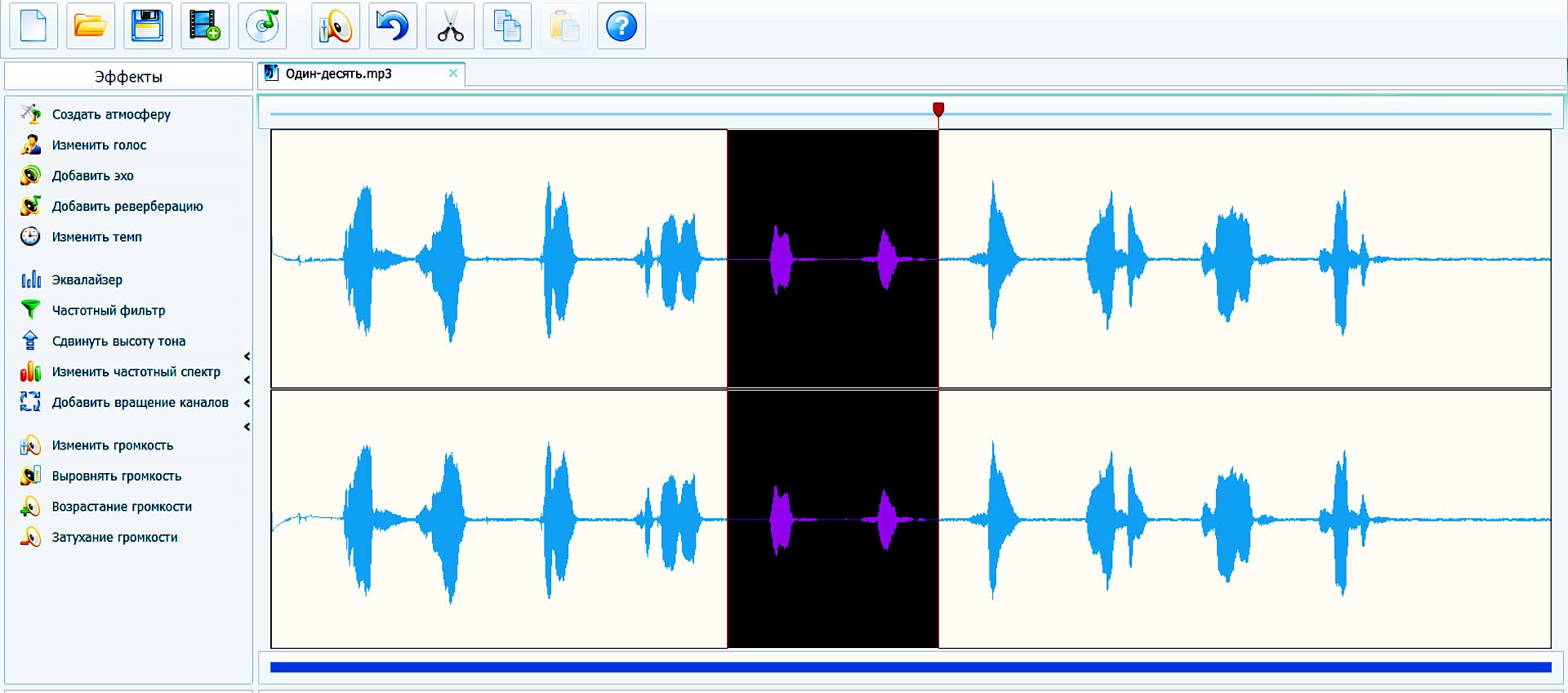Image resolution: width=1568 pixels, height=693 pixels.
Task: Click the Добавить реверберацию icon
Action: (x=30, y=206)
